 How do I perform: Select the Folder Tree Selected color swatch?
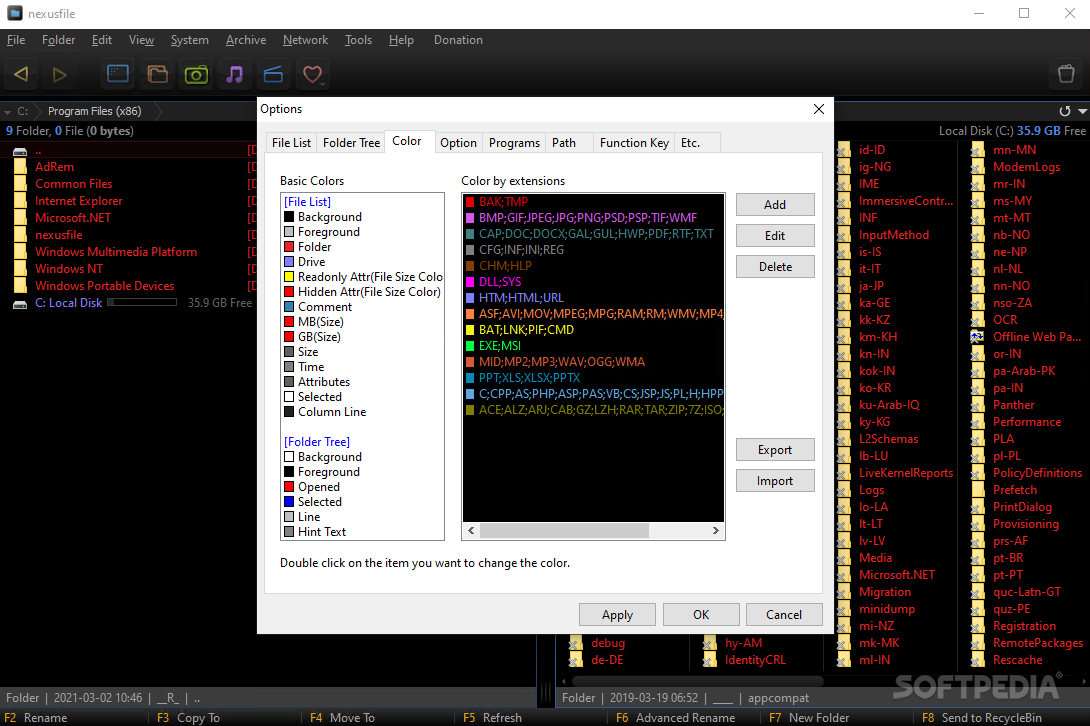289,502
